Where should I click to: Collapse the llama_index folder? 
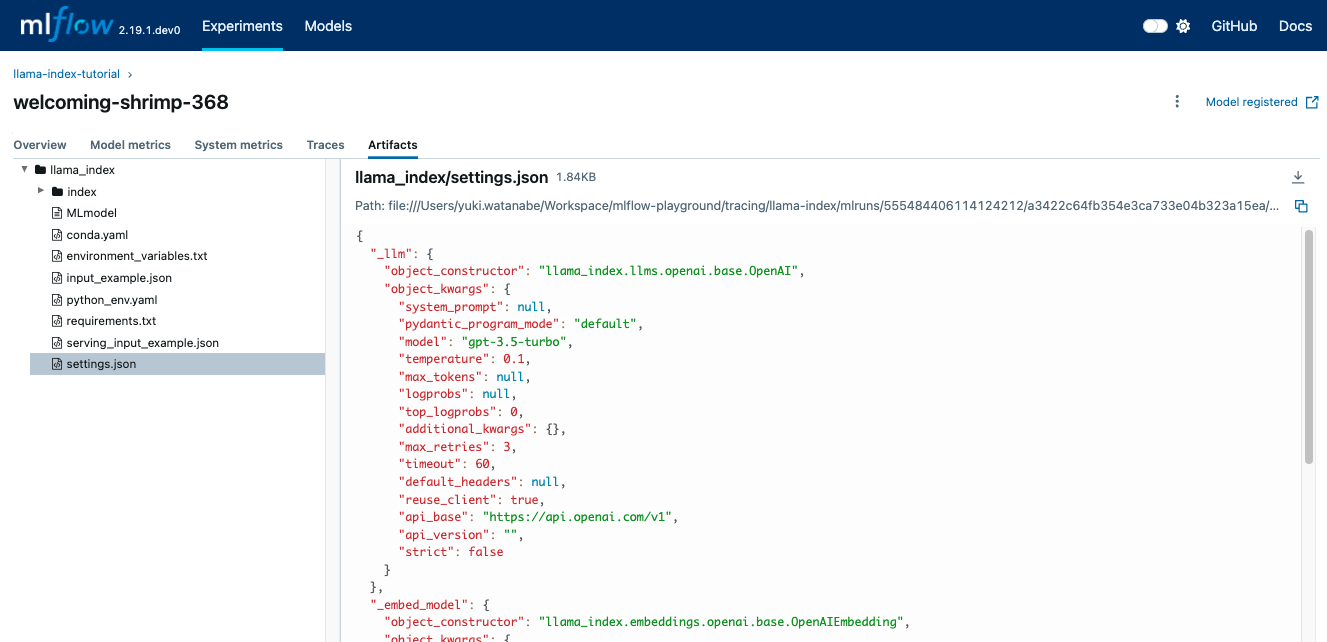point(24,170)
